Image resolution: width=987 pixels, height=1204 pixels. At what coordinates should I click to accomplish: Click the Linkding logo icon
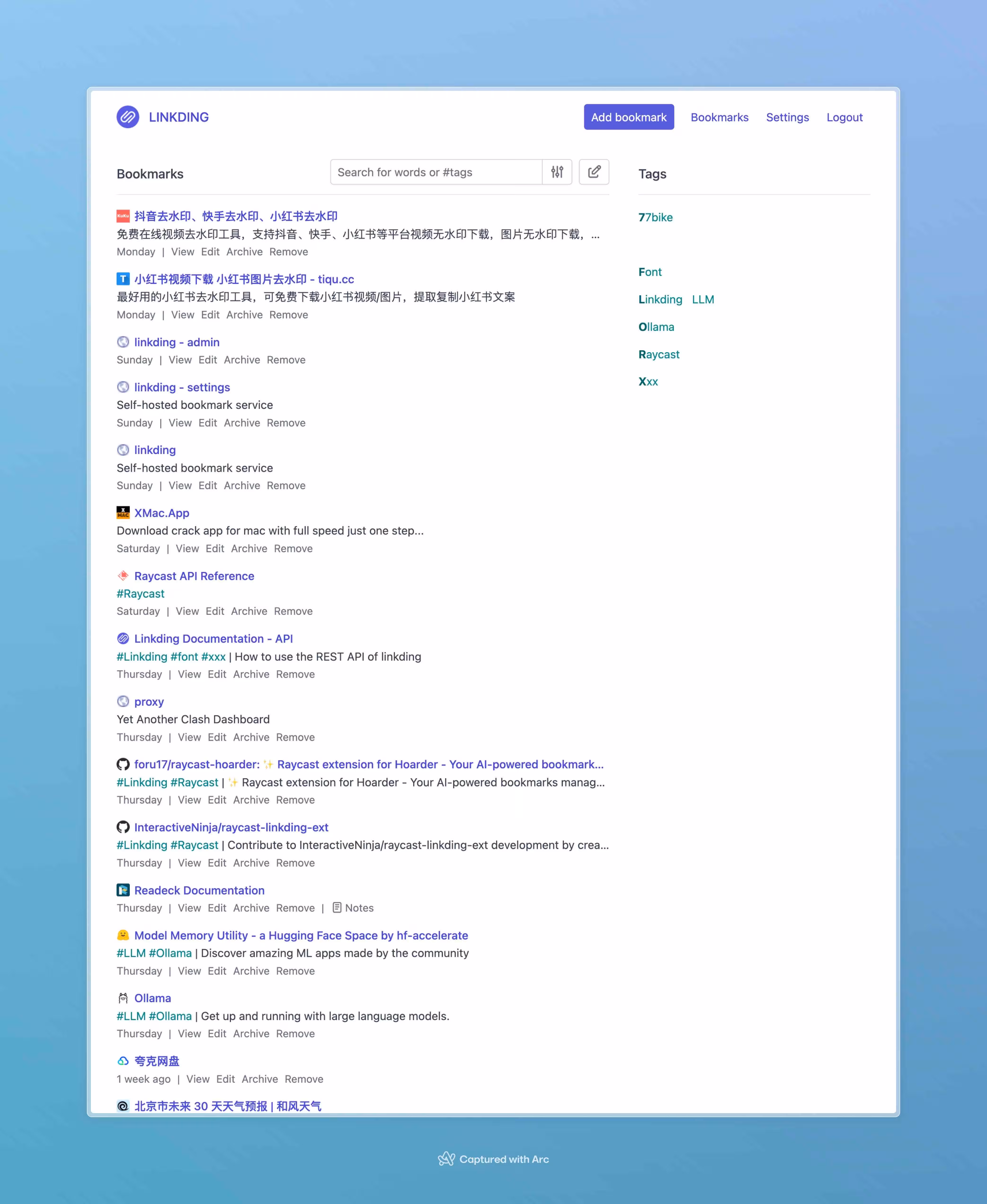click(128, 117)
